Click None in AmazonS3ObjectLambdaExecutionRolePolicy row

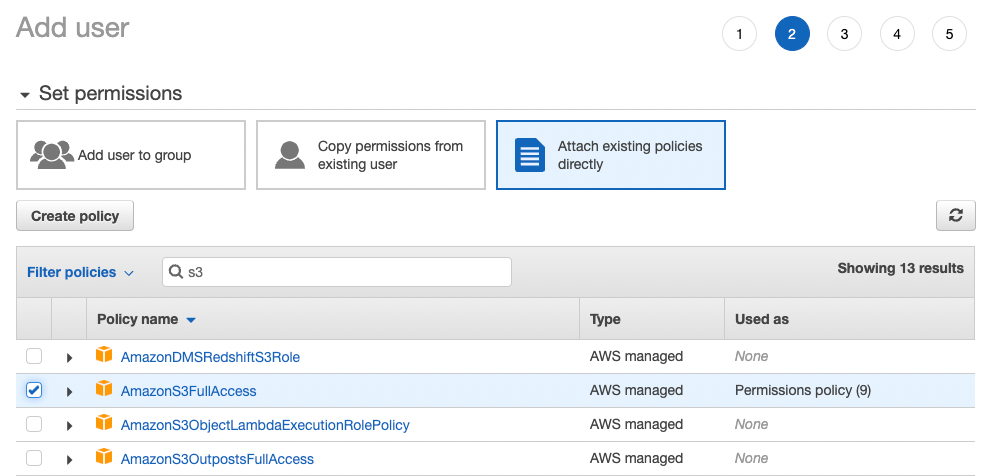click(752, 424)
